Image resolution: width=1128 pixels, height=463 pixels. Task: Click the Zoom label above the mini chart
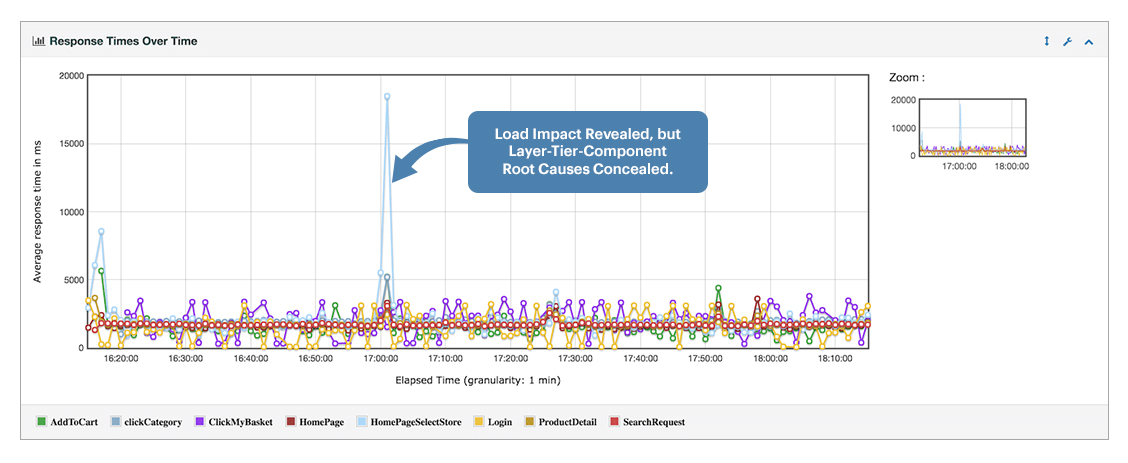(x=906, y=77)
